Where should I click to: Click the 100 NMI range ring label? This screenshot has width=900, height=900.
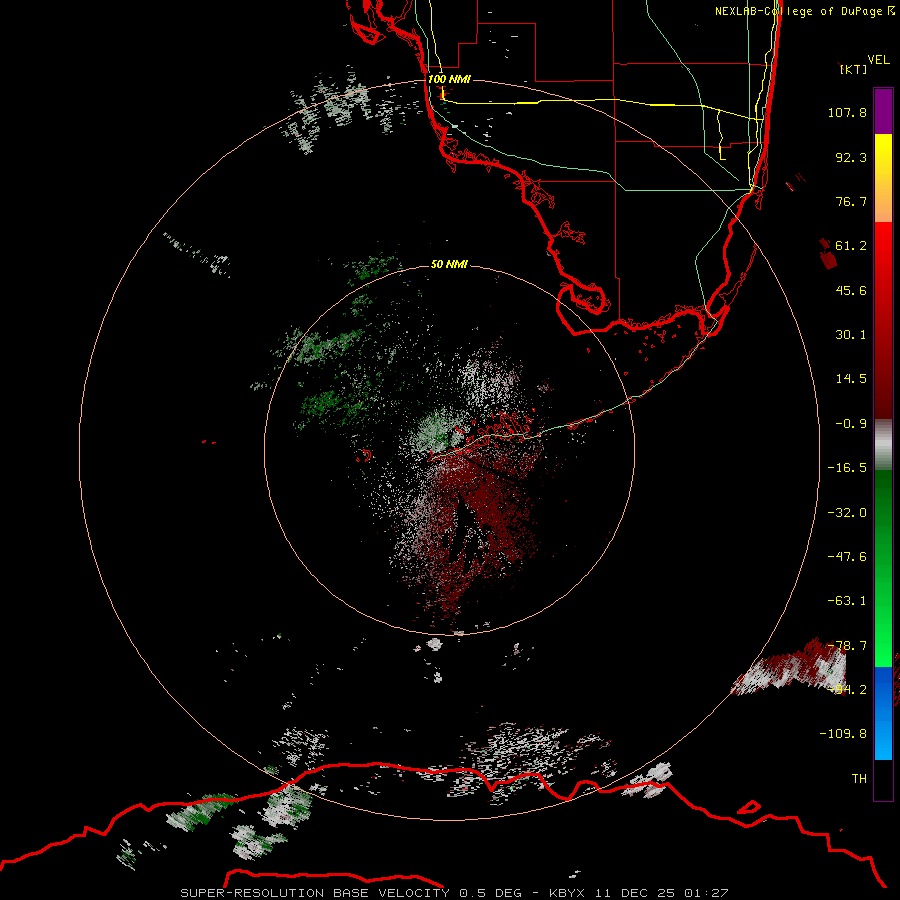449,79
